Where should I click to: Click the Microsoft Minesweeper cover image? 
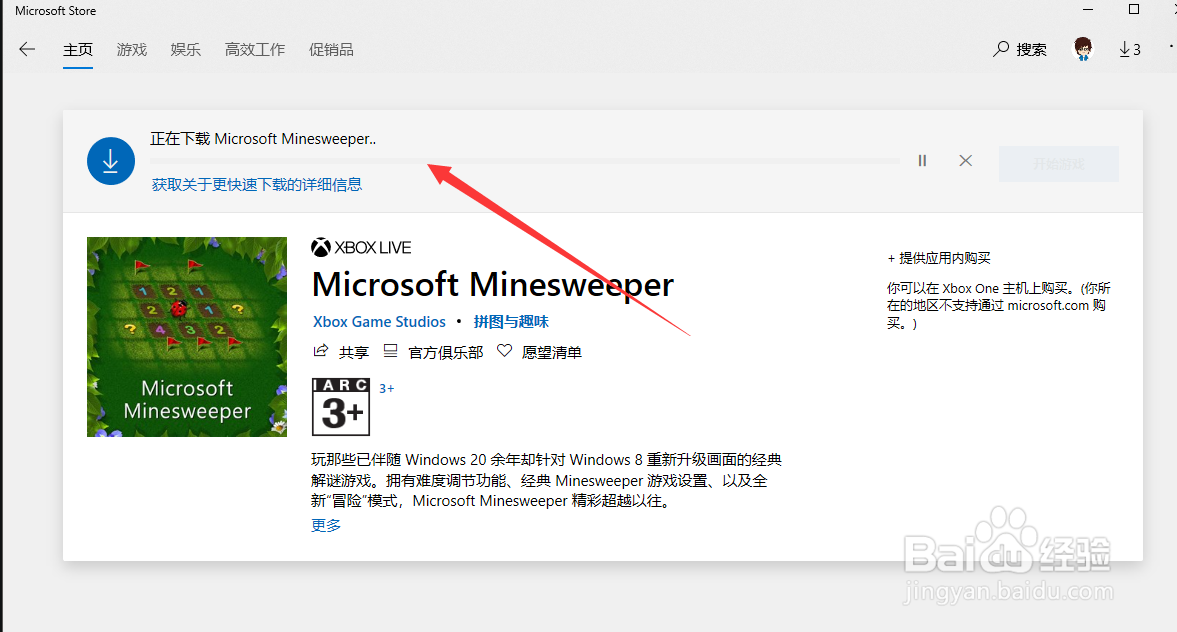(186, 336)
